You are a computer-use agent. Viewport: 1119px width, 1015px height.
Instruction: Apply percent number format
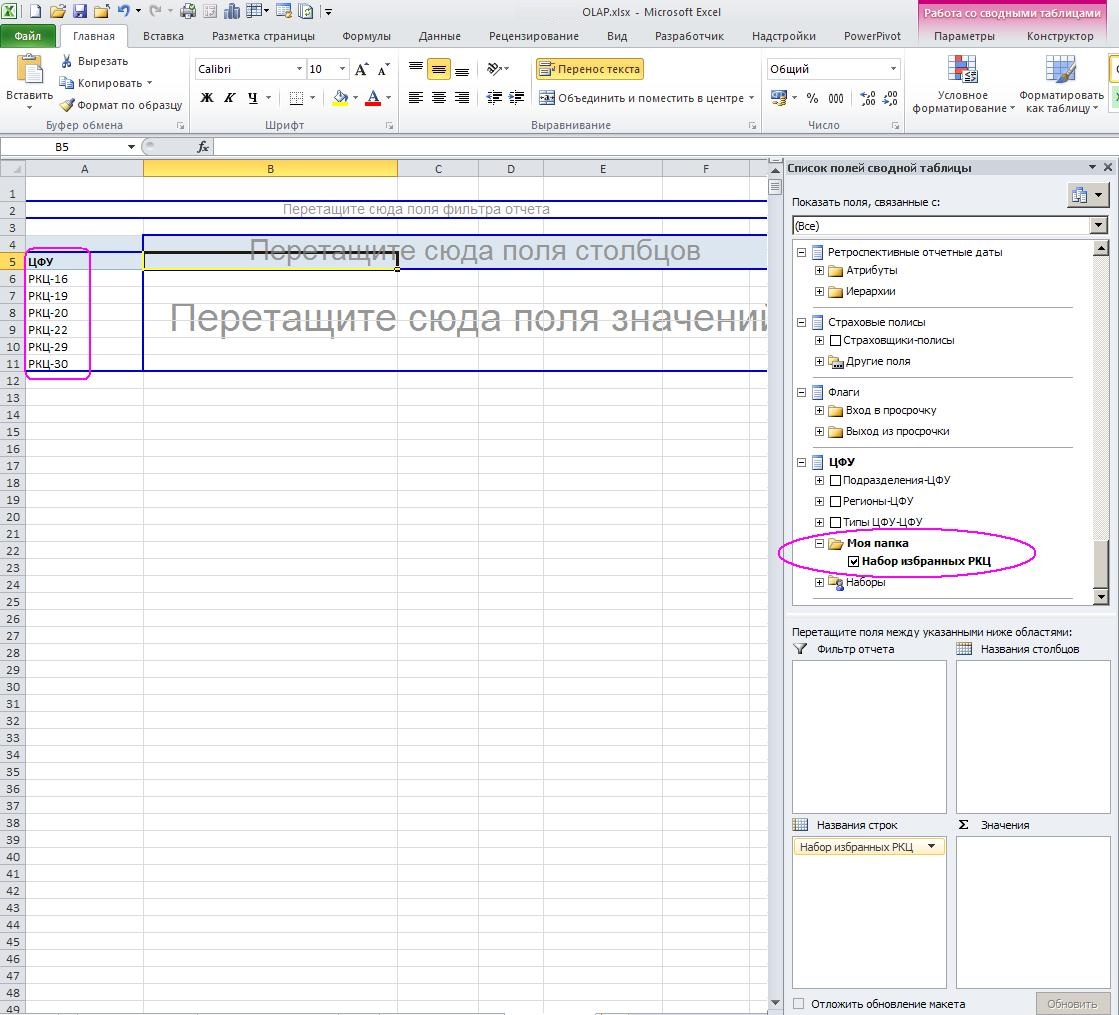tap(812, 99)
